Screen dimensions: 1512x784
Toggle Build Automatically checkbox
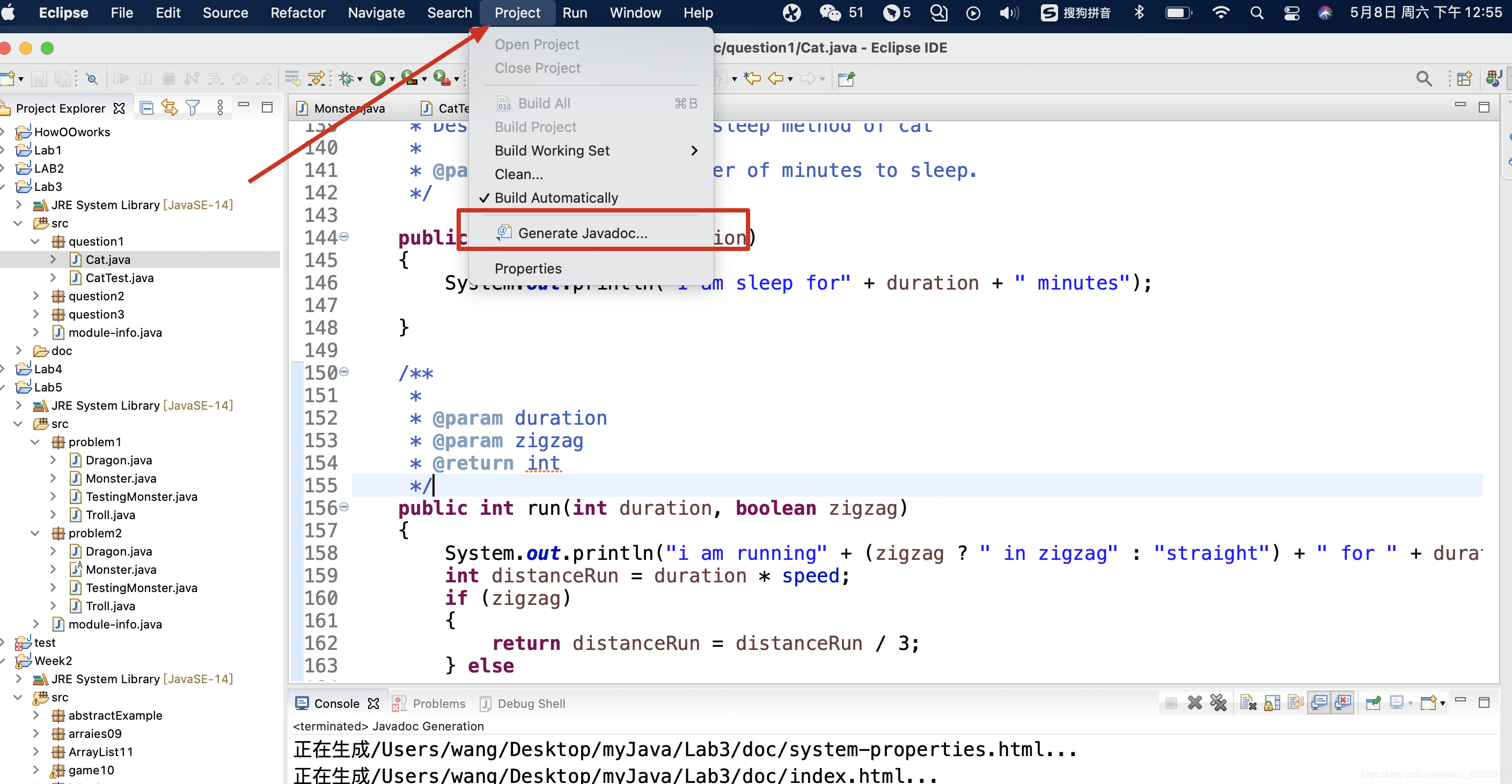[556, 197]
